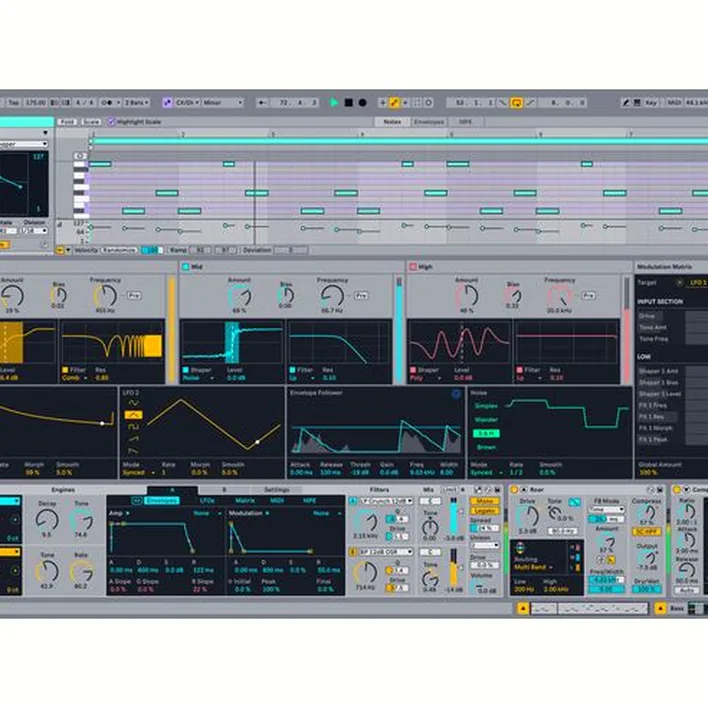Toggle the yellow Comb Filter enable square

(x=65, y=370)
